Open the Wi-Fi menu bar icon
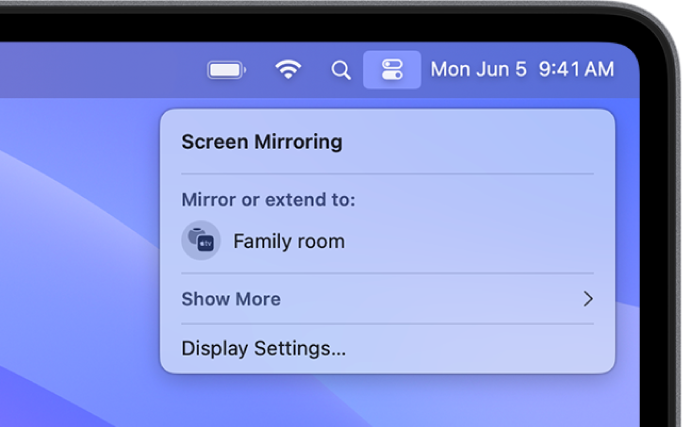Screen dimensions: 684x428 [288, 70]
